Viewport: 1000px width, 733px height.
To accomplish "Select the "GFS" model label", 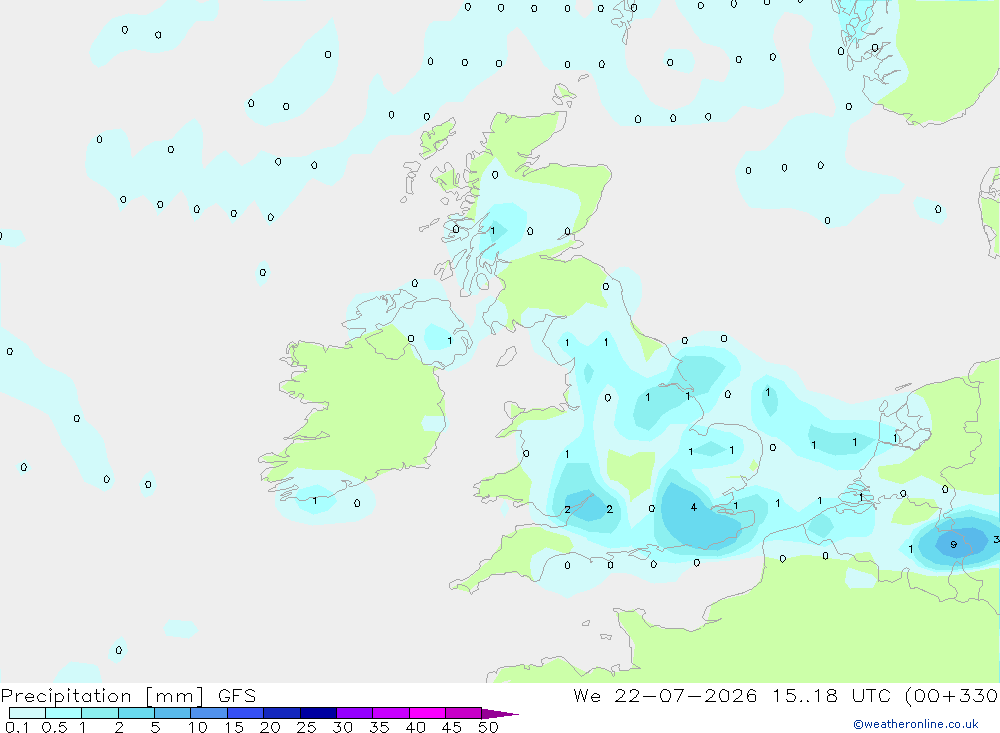I will (x=237, y=696).
